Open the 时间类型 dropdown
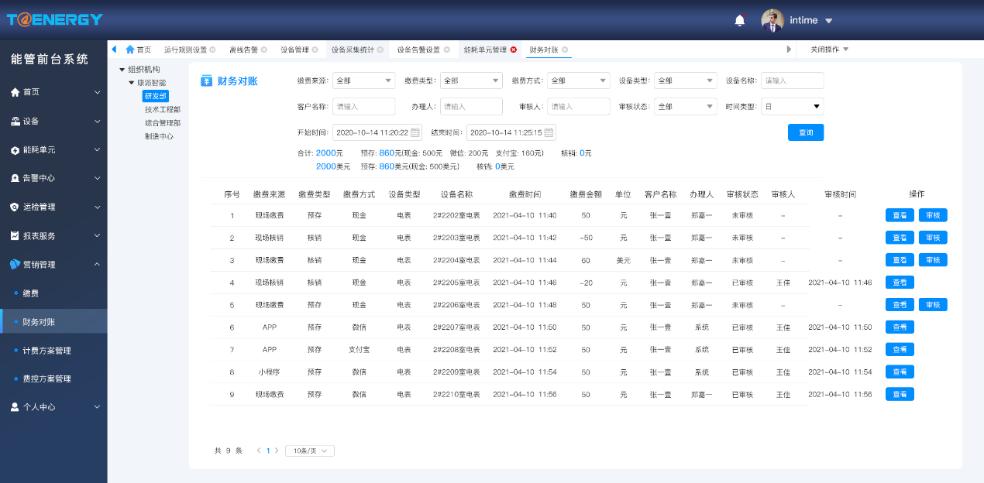This screenshot has width=984, height=483. (x=793, y=107)
